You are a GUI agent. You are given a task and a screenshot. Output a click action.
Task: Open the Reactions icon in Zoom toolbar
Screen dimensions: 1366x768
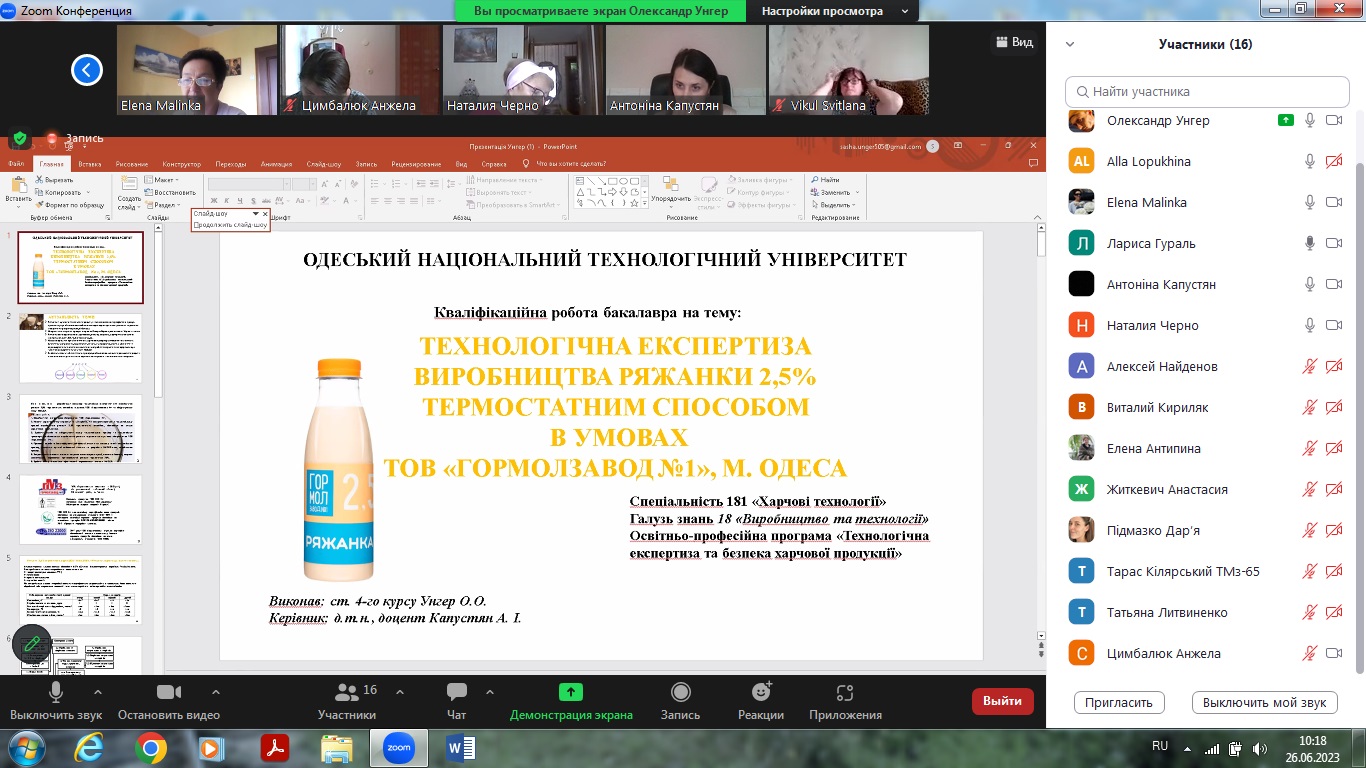761,693
